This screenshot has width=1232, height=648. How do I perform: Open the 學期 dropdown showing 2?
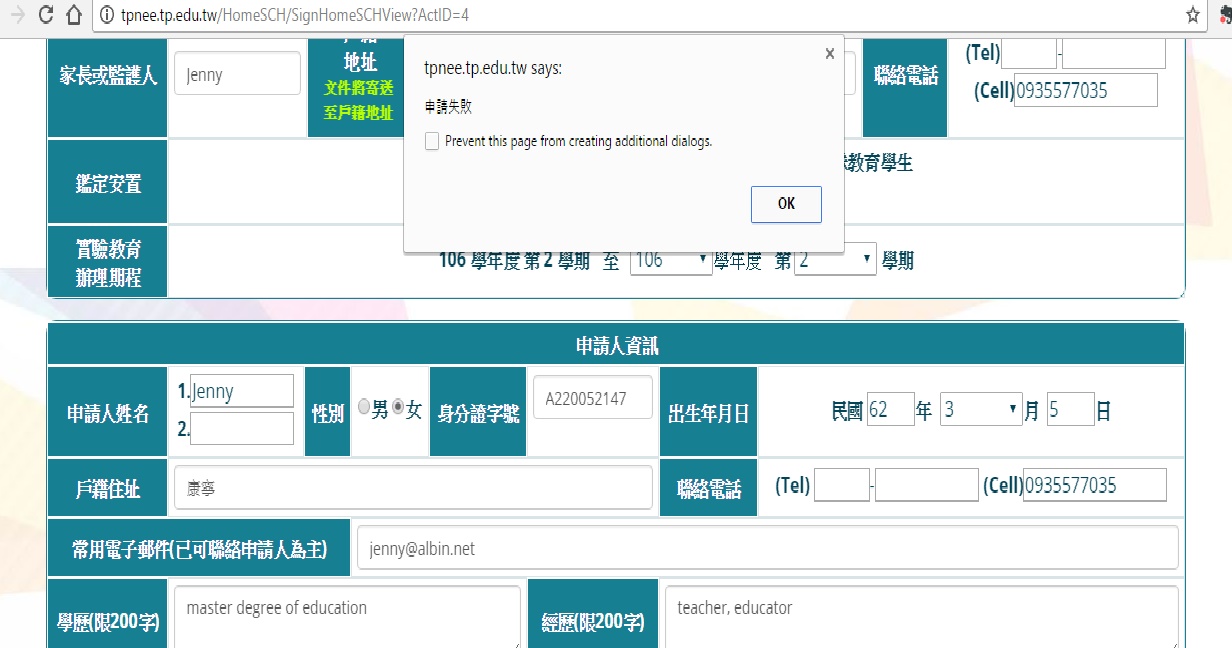pos(835,258)
